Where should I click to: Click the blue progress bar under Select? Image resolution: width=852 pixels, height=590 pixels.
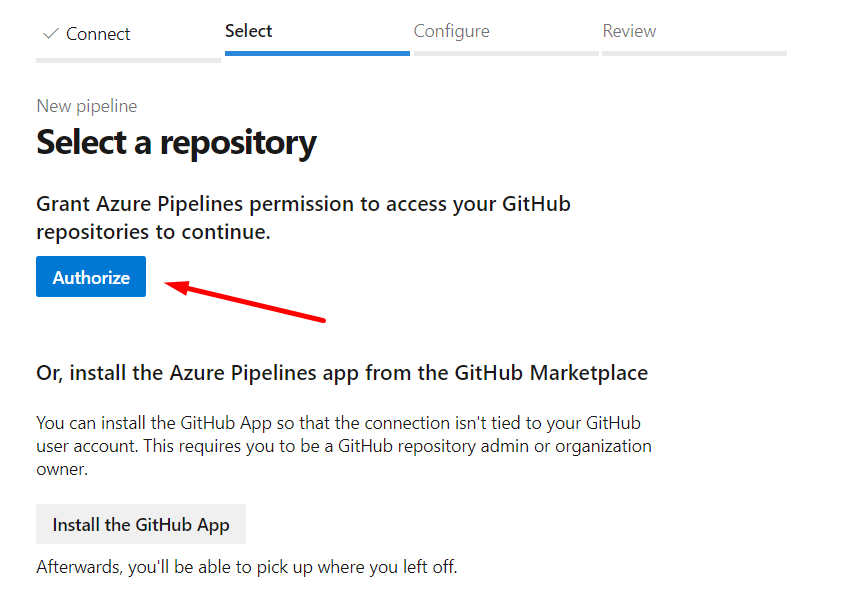tap(317, 53)
